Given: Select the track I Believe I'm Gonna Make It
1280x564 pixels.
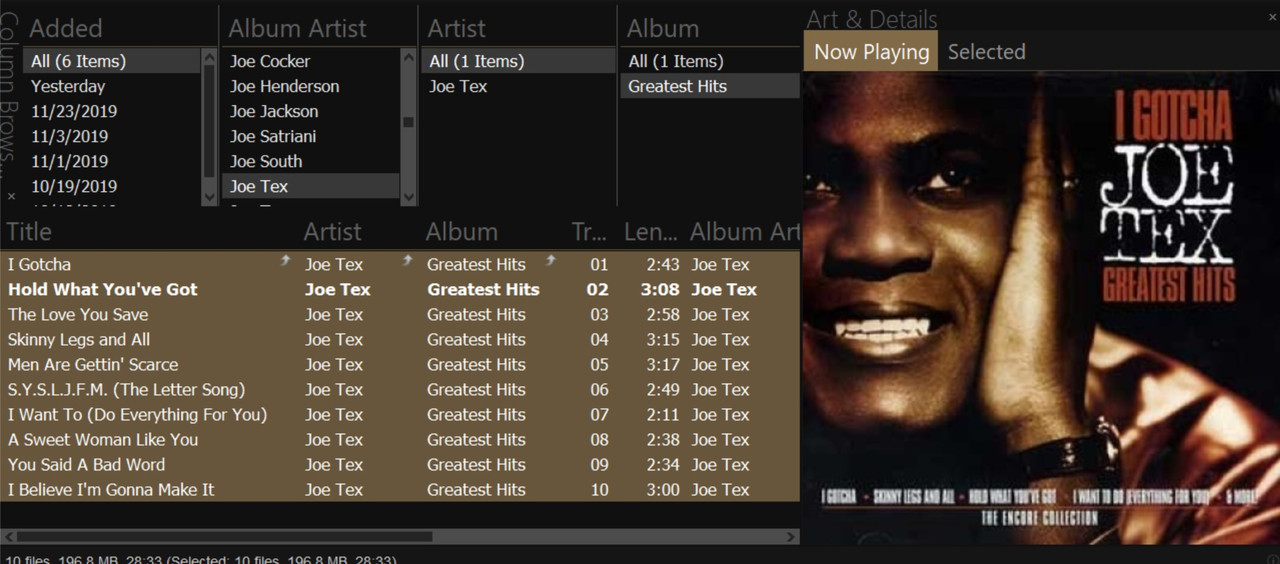Looking at the screenshot, I should (400, 489).
